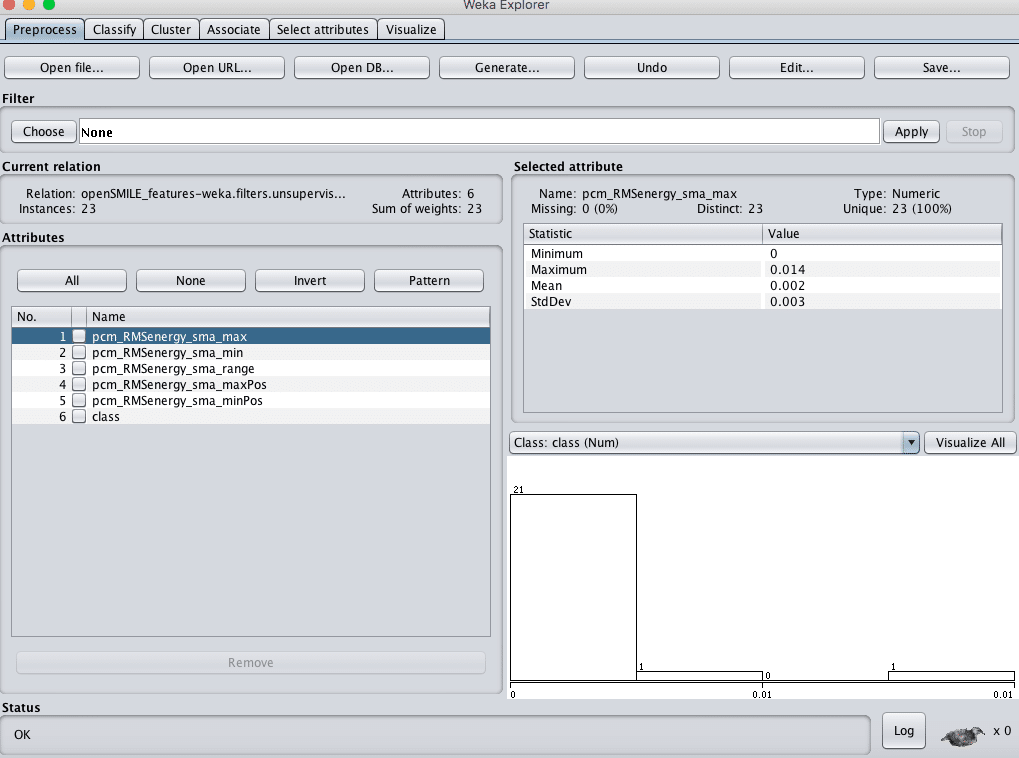The height and width of the screenshot is (758, 1019).
Task: Click the Maximum value 0.014 cell
Action: (x=882, y=269)
